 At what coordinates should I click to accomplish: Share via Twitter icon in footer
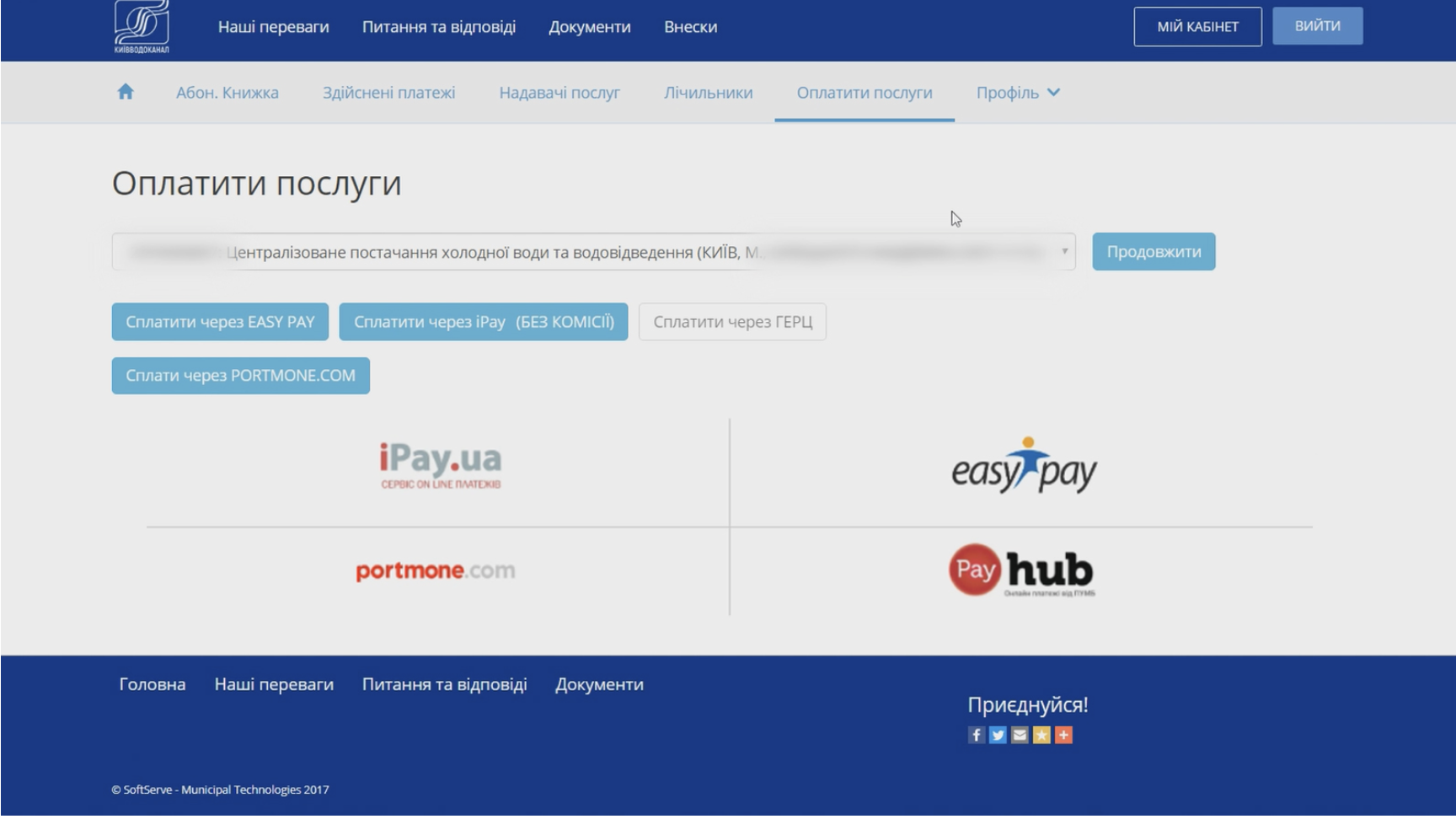(x=998, y=736)
